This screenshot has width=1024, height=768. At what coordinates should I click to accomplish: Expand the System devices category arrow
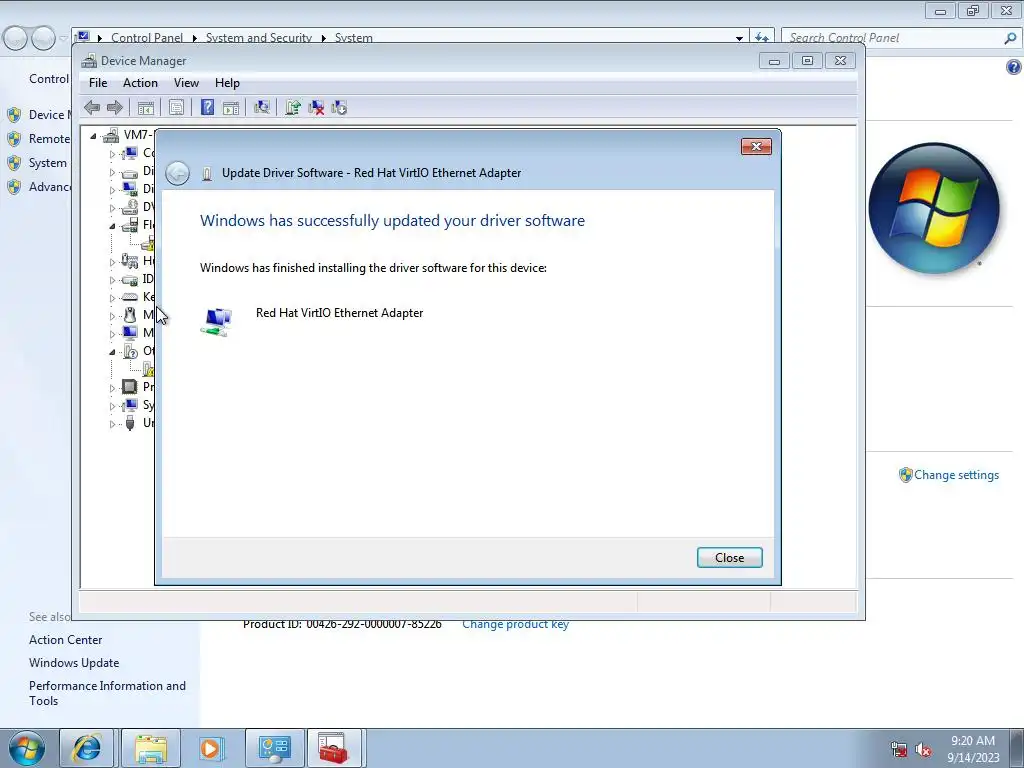112,406
